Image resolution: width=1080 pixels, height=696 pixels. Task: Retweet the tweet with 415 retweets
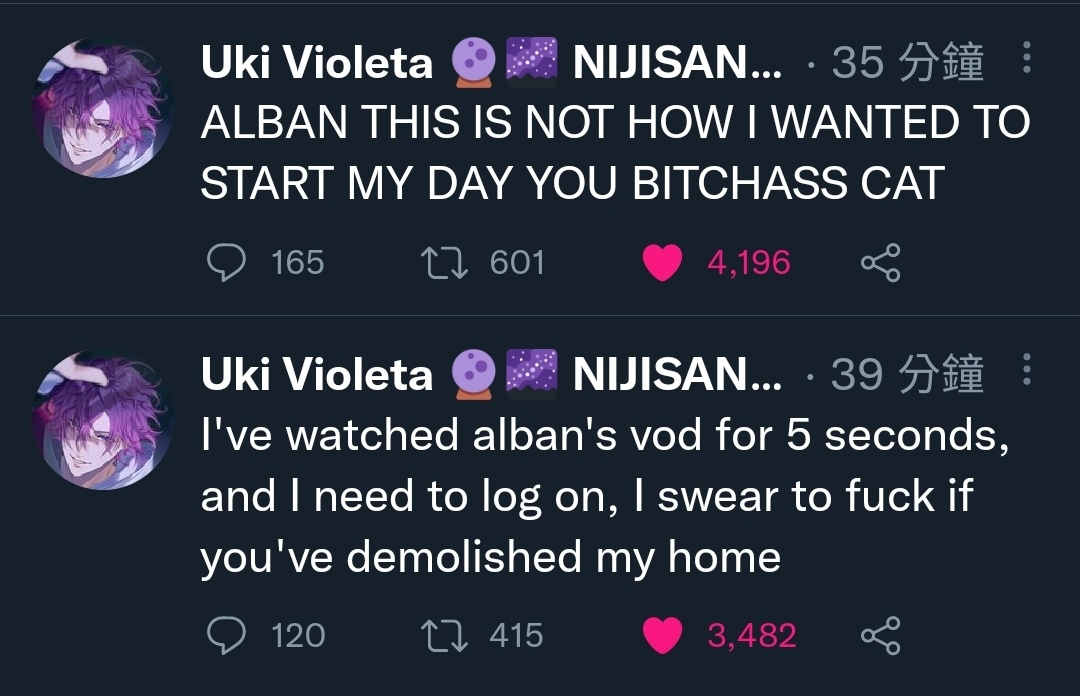pyautogui.click(x=444, y=636)
